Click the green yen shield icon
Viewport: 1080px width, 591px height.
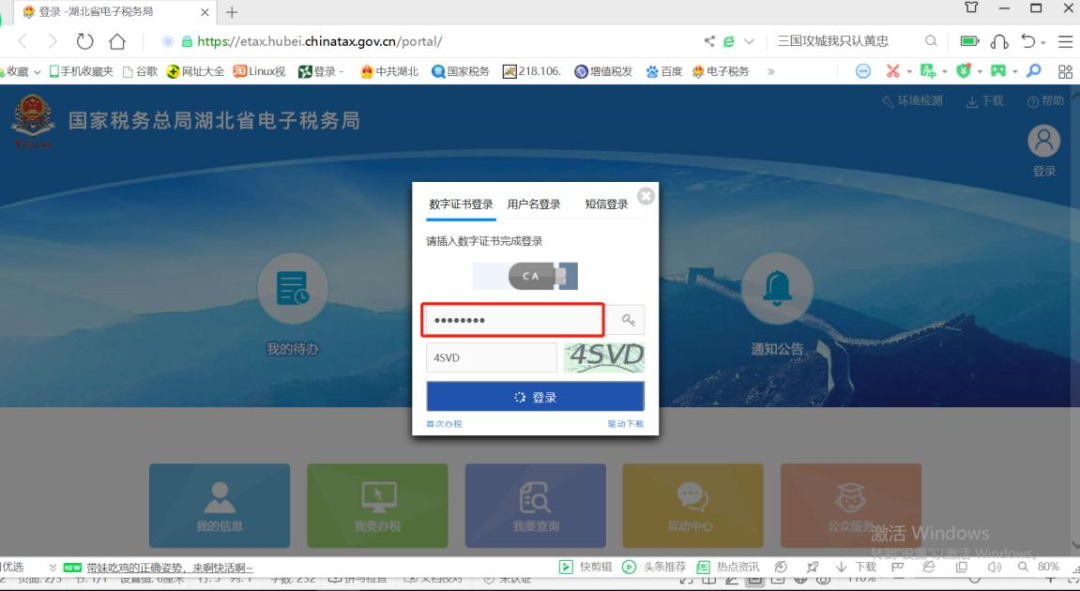[964, 71]
